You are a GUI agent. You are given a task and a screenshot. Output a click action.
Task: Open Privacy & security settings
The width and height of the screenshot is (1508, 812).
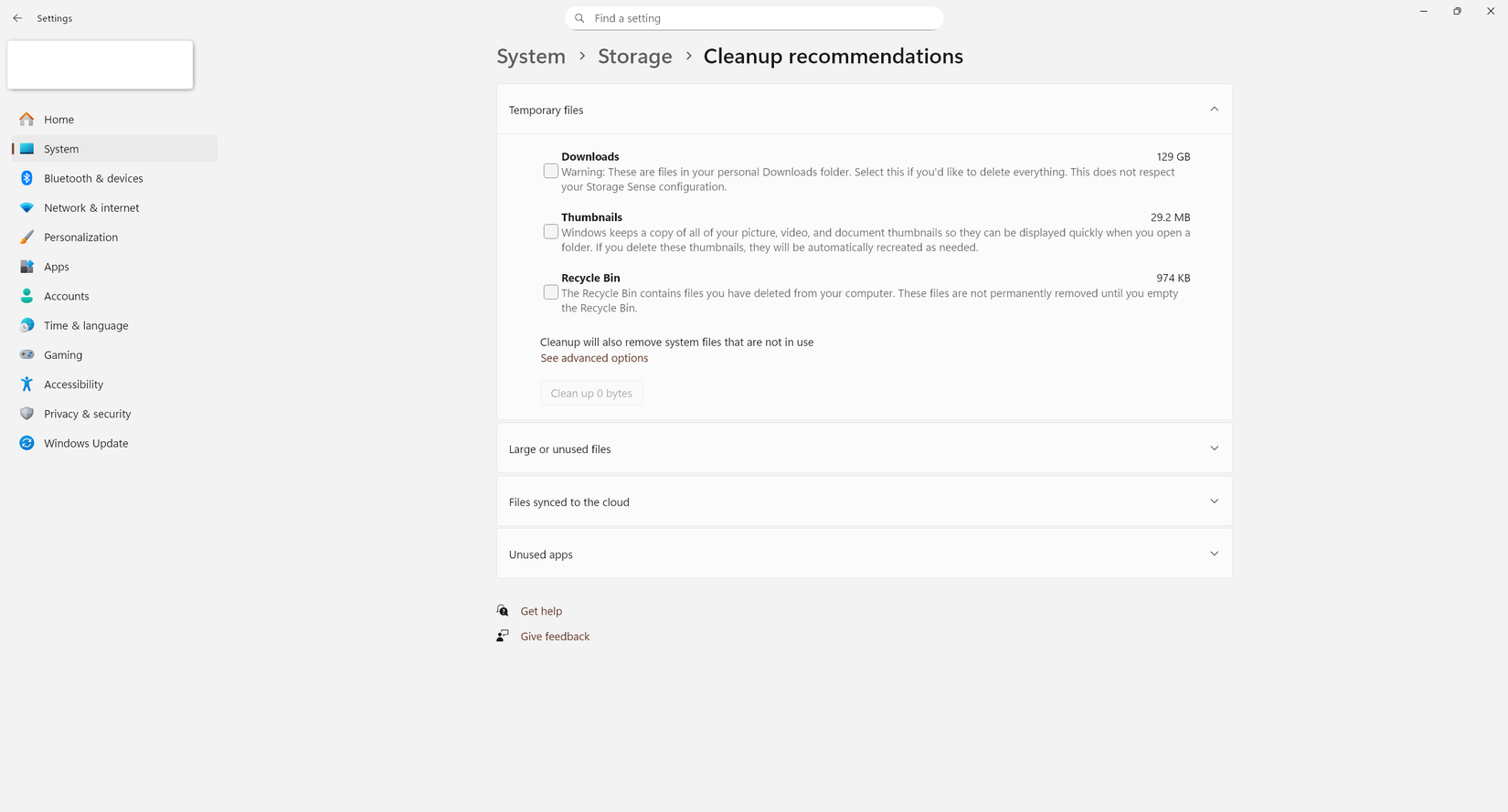click(x=87, y=414)
